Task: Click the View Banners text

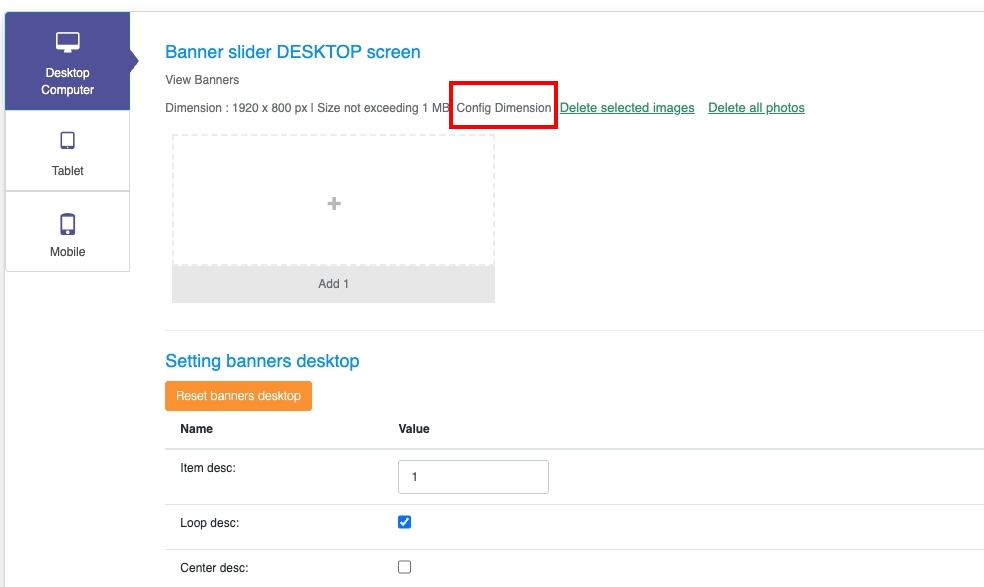Action: 202,80
